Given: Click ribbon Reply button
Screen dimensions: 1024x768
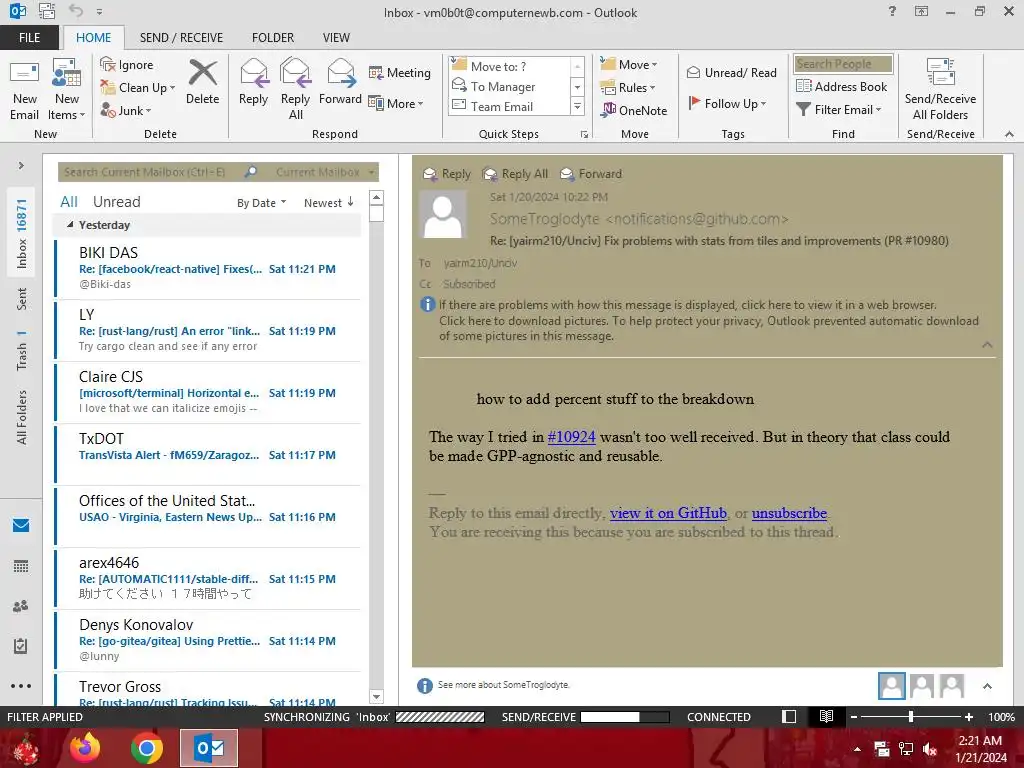Looking at the screenshot, I should point(253,82).
